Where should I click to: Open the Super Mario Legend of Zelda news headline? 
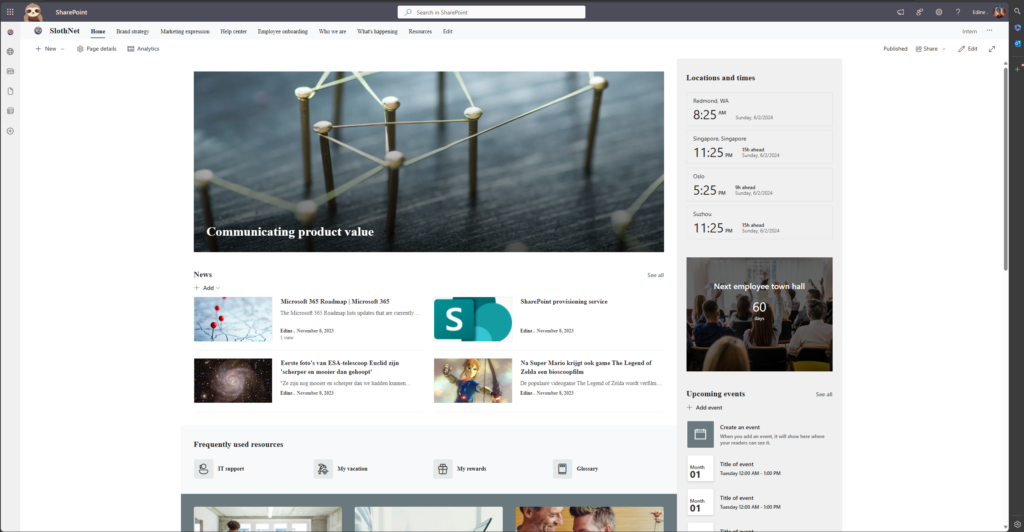586,367
